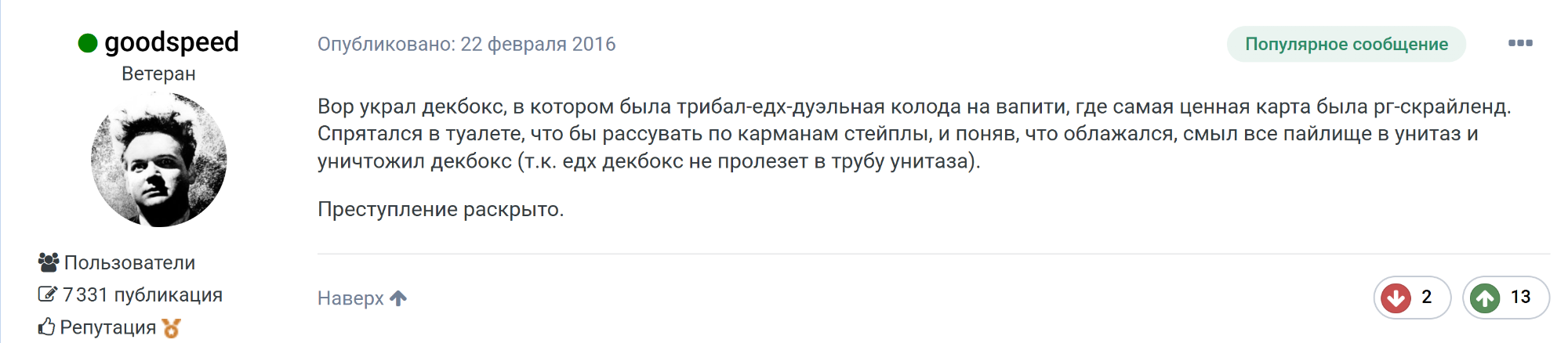This screenshot has width=1568, height=343.
Task: Click the upvote count 13
Action: point(1520,298)
